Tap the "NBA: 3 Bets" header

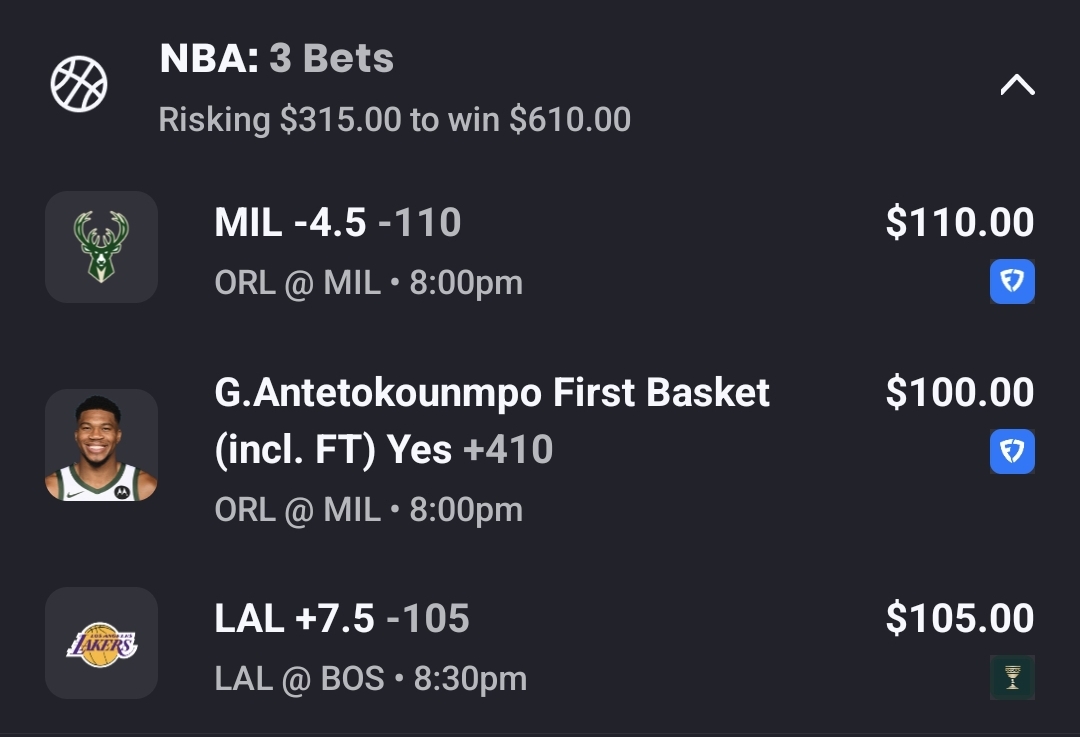pos(276,59)
